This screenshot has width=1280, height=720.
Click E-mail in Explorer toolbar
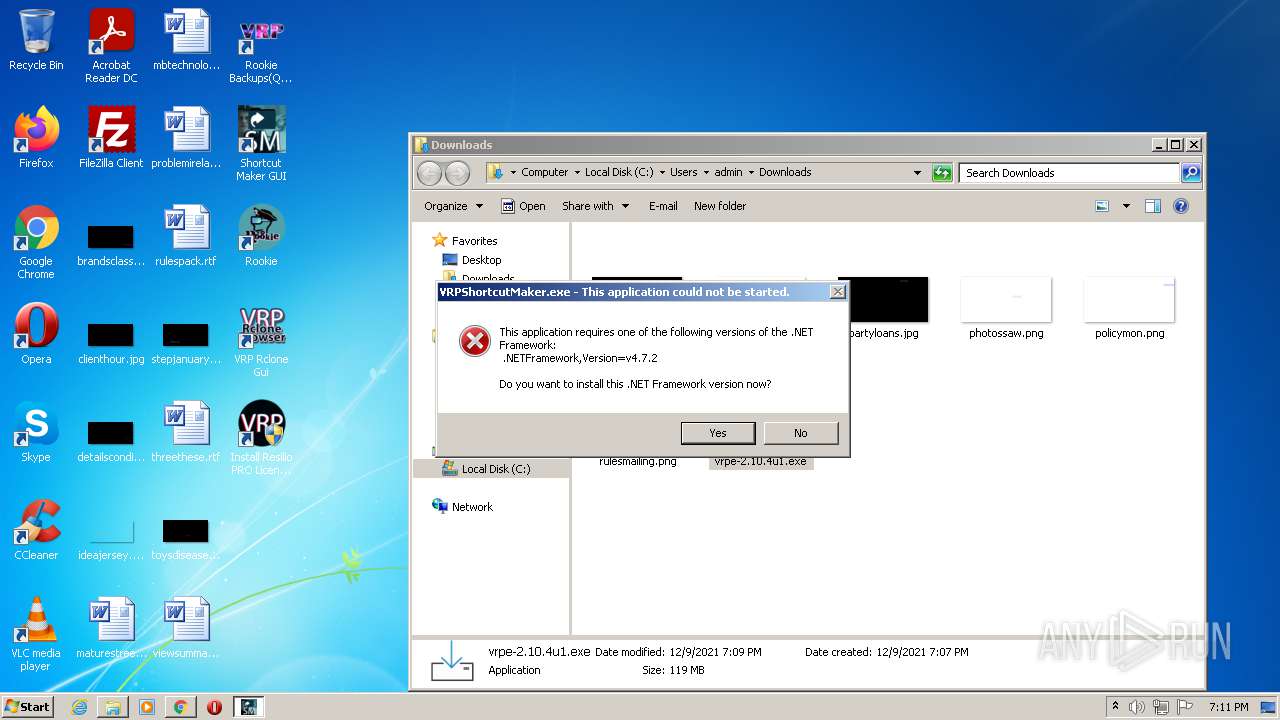pos(663,206)
